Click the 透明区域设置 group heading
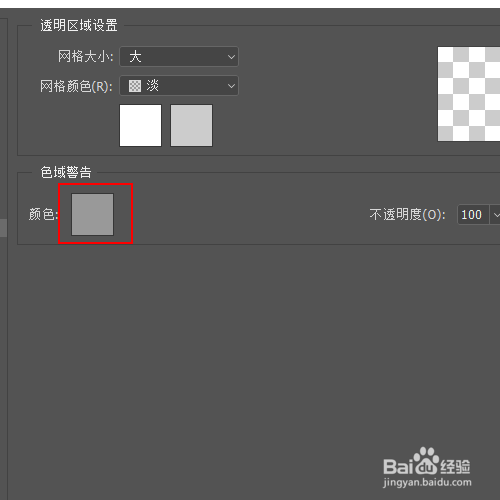This screenshot has height=500, width=500. [79, 25]
